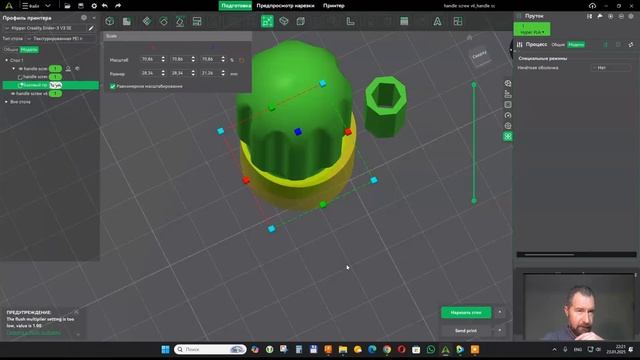
Task: Open the Нечёткая оболочка dropdown showing Нет
Action: coord(611,68)
